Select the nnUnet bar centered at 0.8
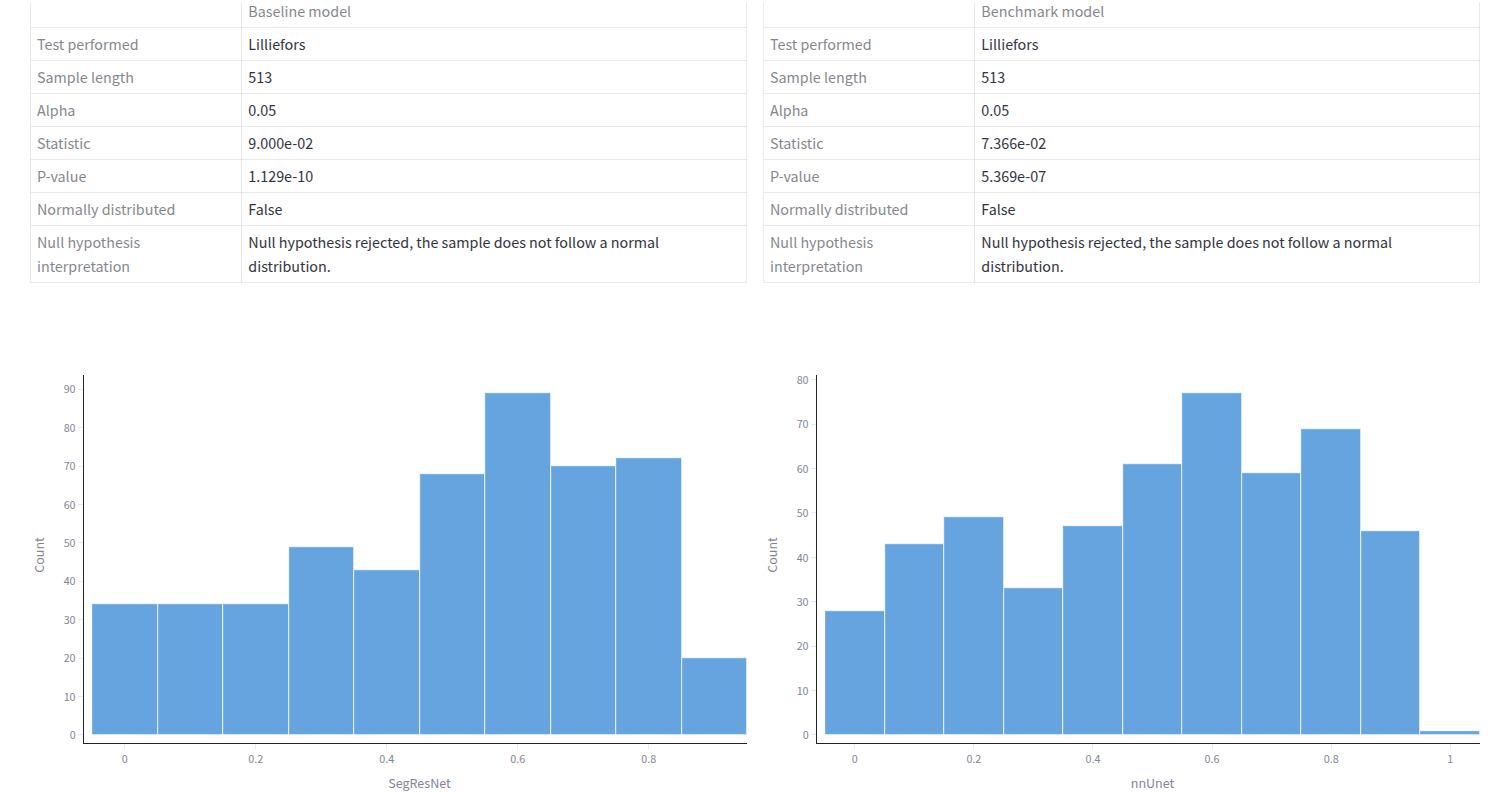Image resolution: width=1499 pixels, height=793 pixels. point(1330,581)
